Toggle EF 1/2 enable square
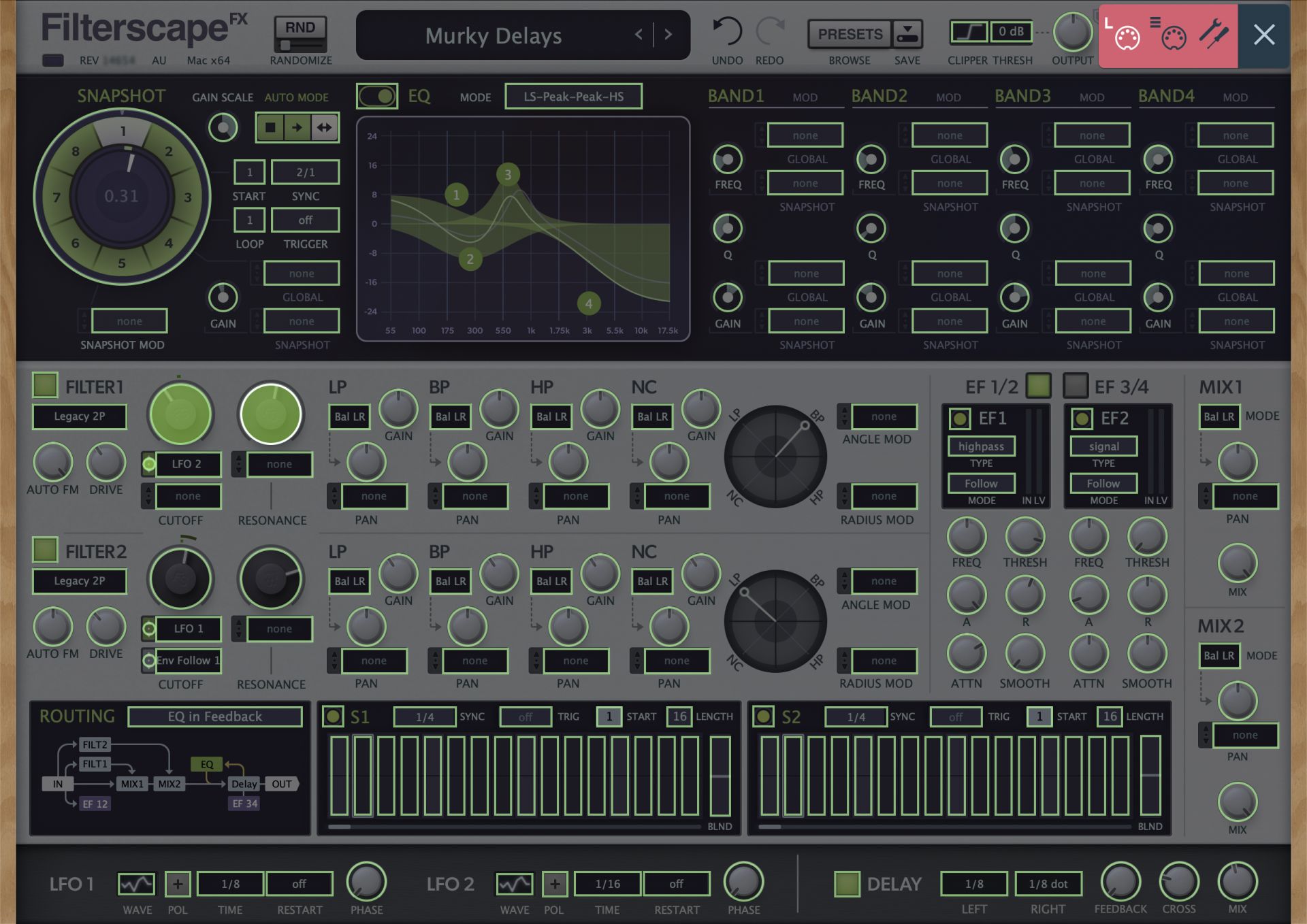 (1038, 385)
